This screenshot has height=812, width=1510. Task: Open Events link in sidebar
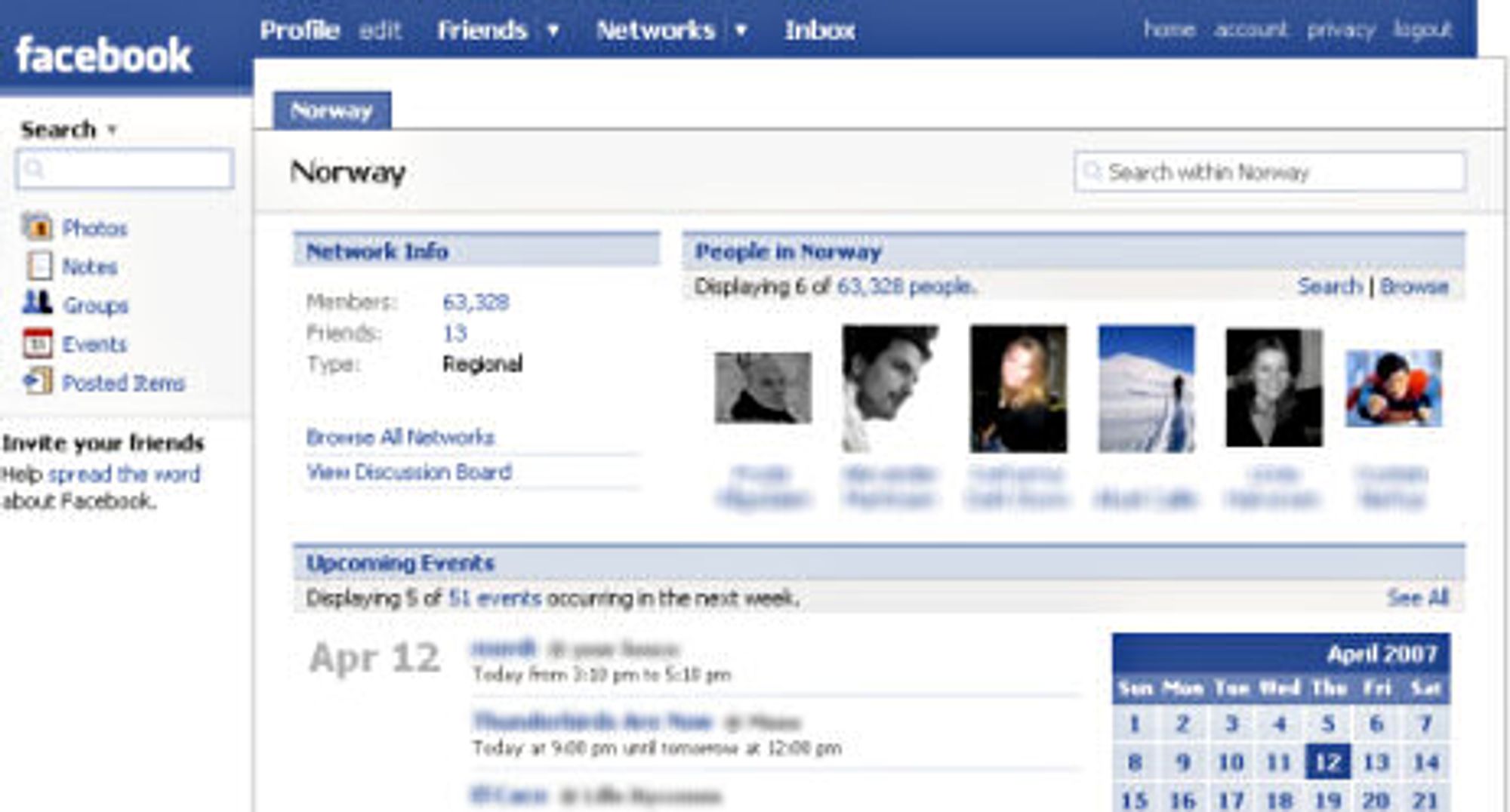click(94, 344)
